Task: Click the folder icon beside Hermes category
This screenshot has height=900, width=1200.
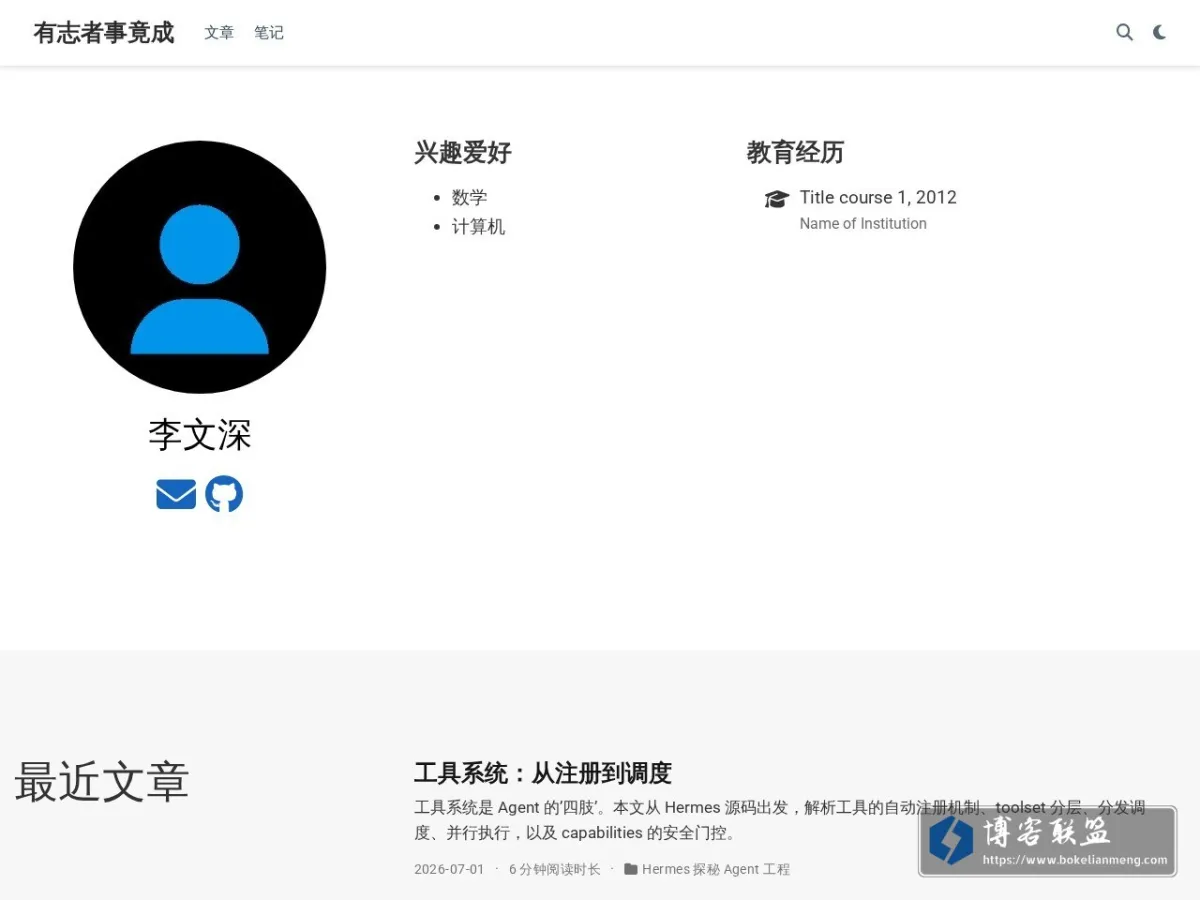Action: pos(631,869)
